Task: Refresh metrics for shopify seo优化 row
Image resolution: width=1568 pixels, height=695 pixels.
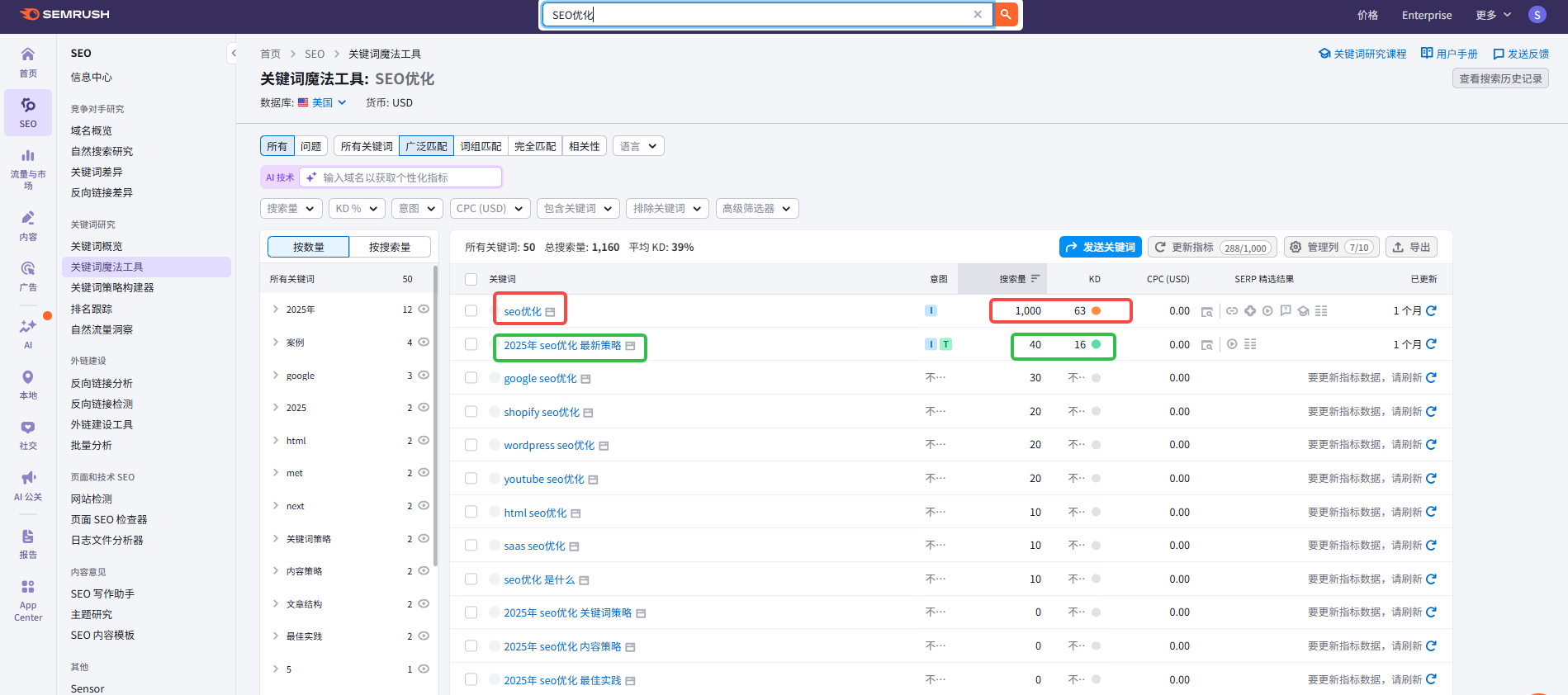Action: (1431, 411)
